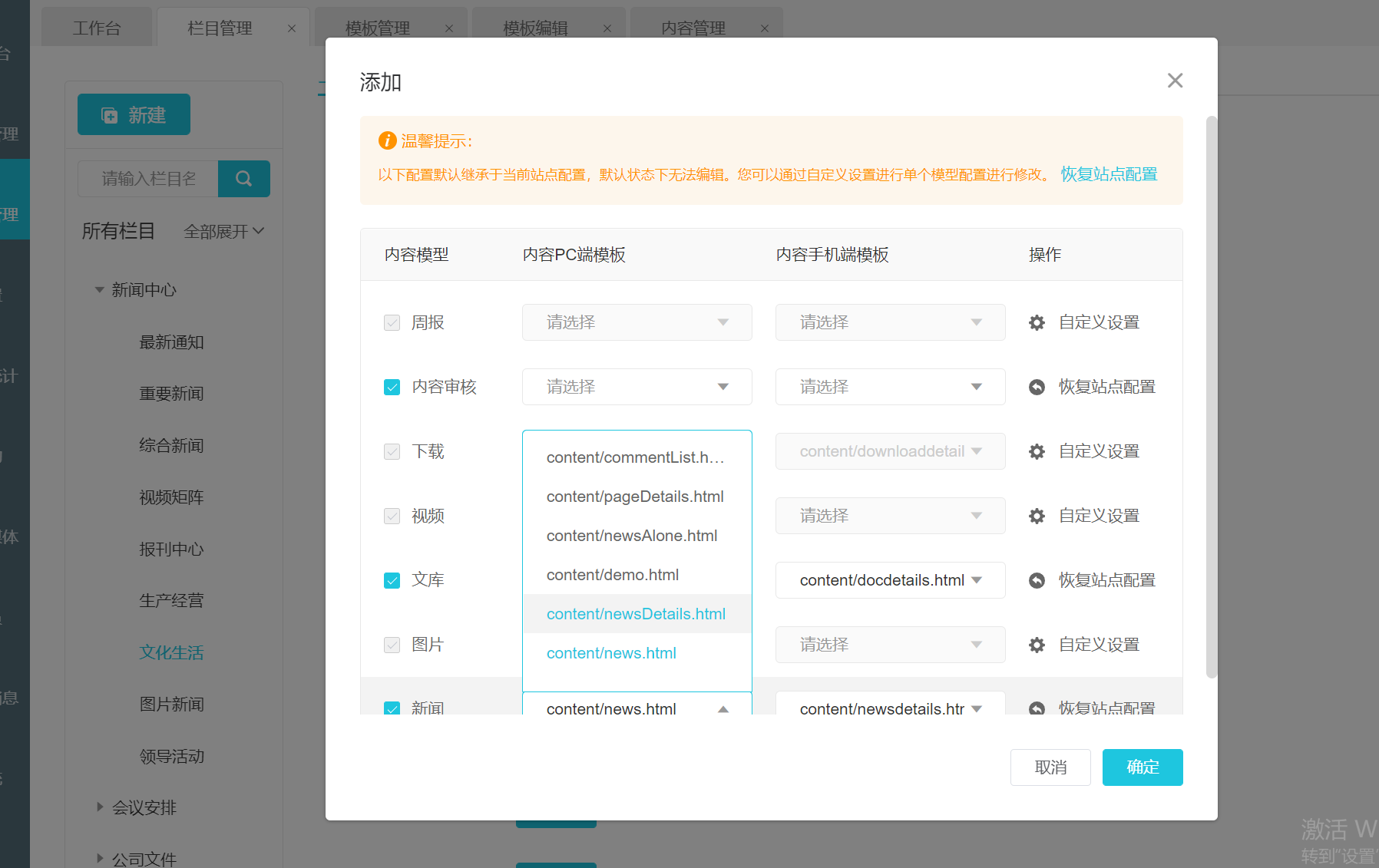Click the 确定 button
This screenshot has width=1379, height=868.
(x=1142, y=767)
